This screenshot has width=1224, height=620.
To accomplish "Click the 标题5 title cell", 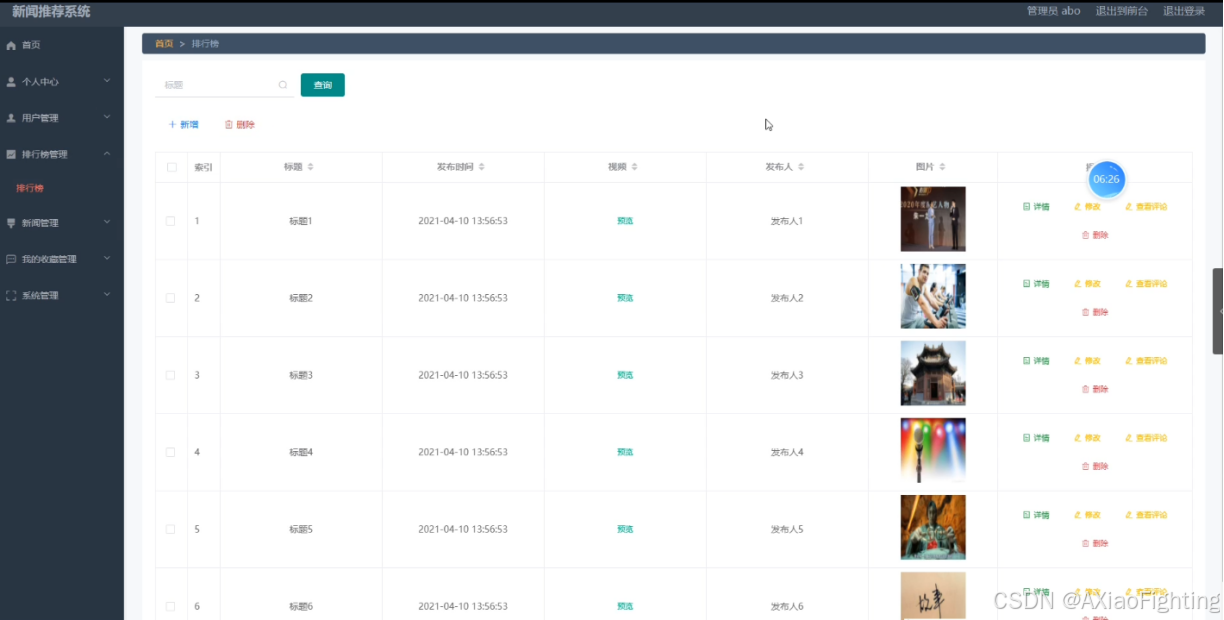I will coord(301,529).
